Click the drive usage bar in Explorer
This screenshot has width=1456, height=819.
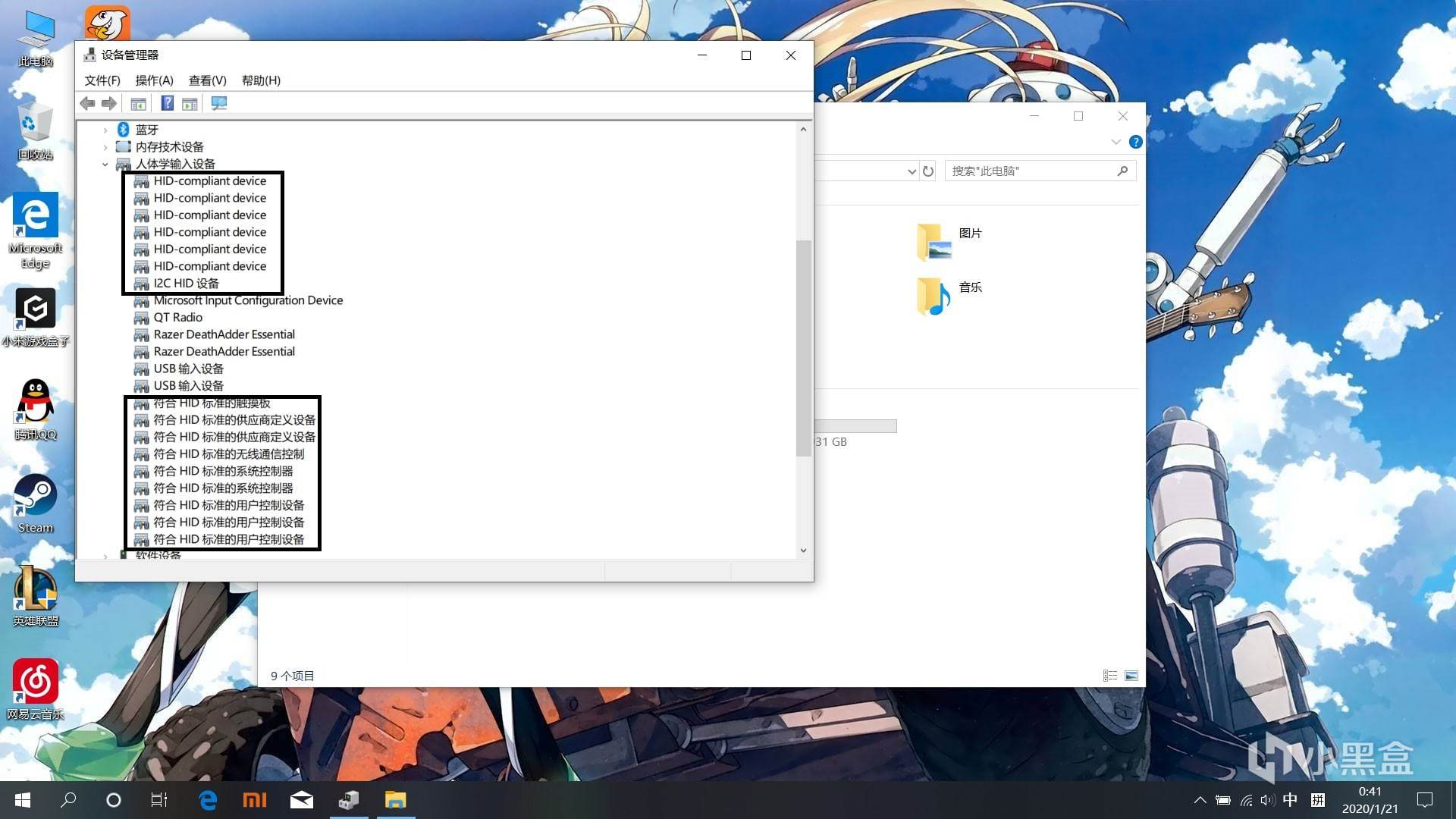pos(855,426)
